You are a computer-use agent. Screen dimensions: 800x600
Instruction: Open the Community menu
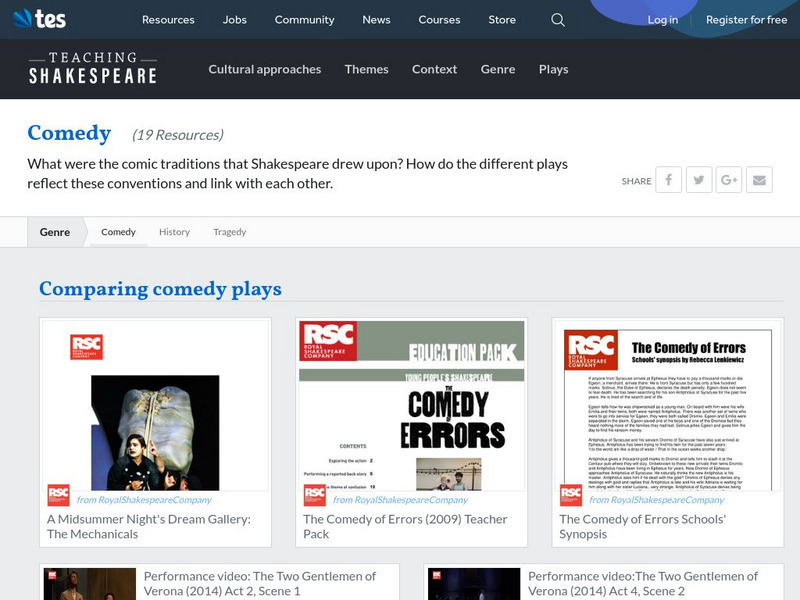(304, 20)
